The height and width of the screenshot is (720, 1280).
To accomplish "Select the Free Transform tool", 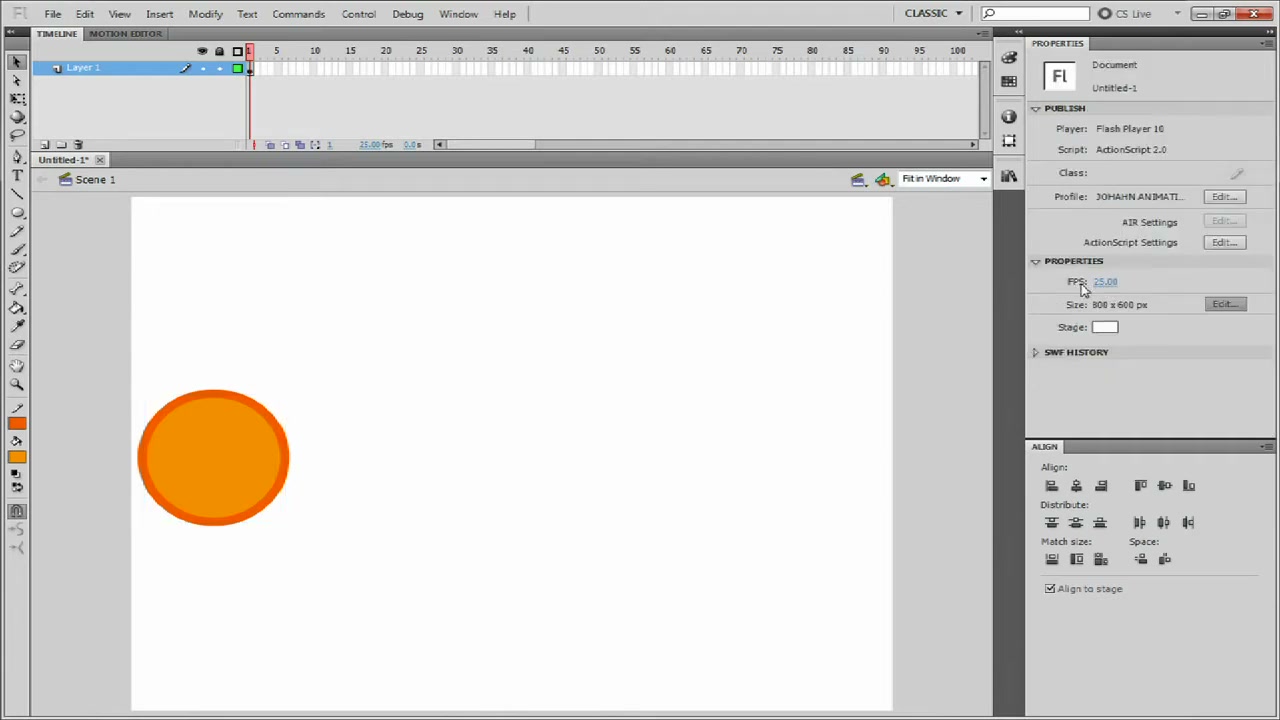I will (17, 99).
